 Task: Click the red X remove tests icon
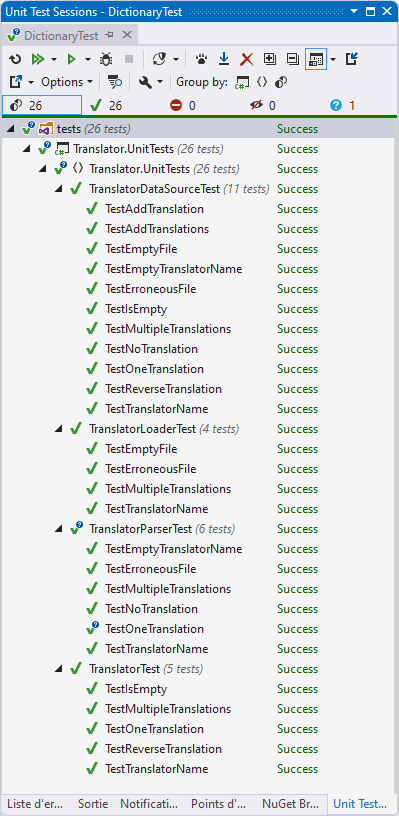coord(247,59)
